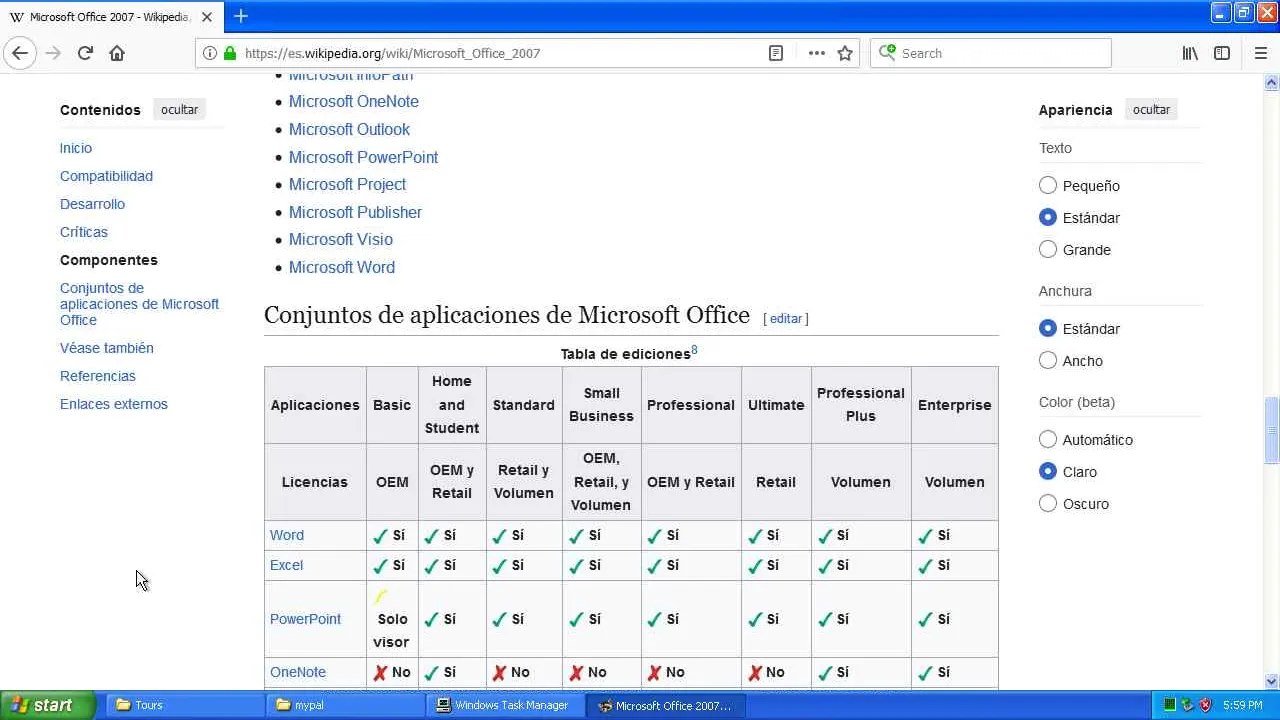The width and height of the screenshot is (1280, 720).
Task: Select Estándar under Texto
Action: [1048, 217]
